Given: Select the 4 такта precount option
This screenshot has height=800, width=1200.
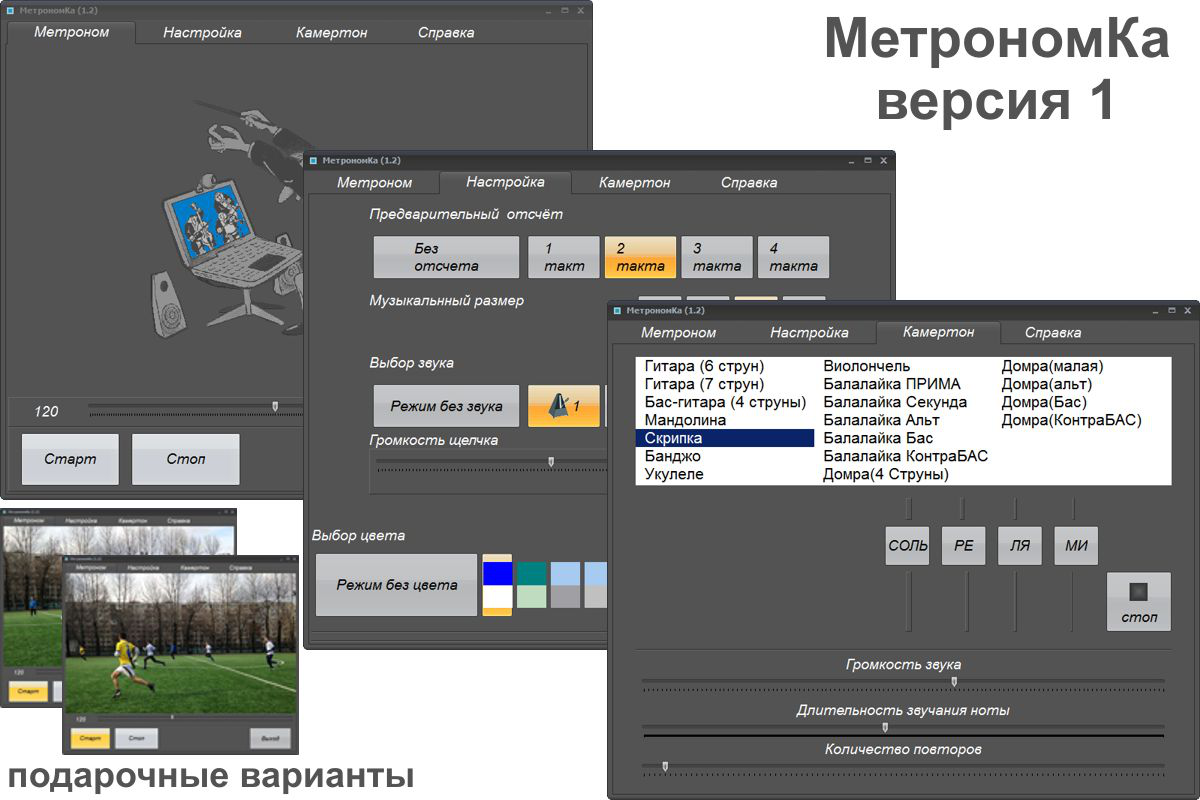Looking at the screenshot, I should click(x=793, y=257).
